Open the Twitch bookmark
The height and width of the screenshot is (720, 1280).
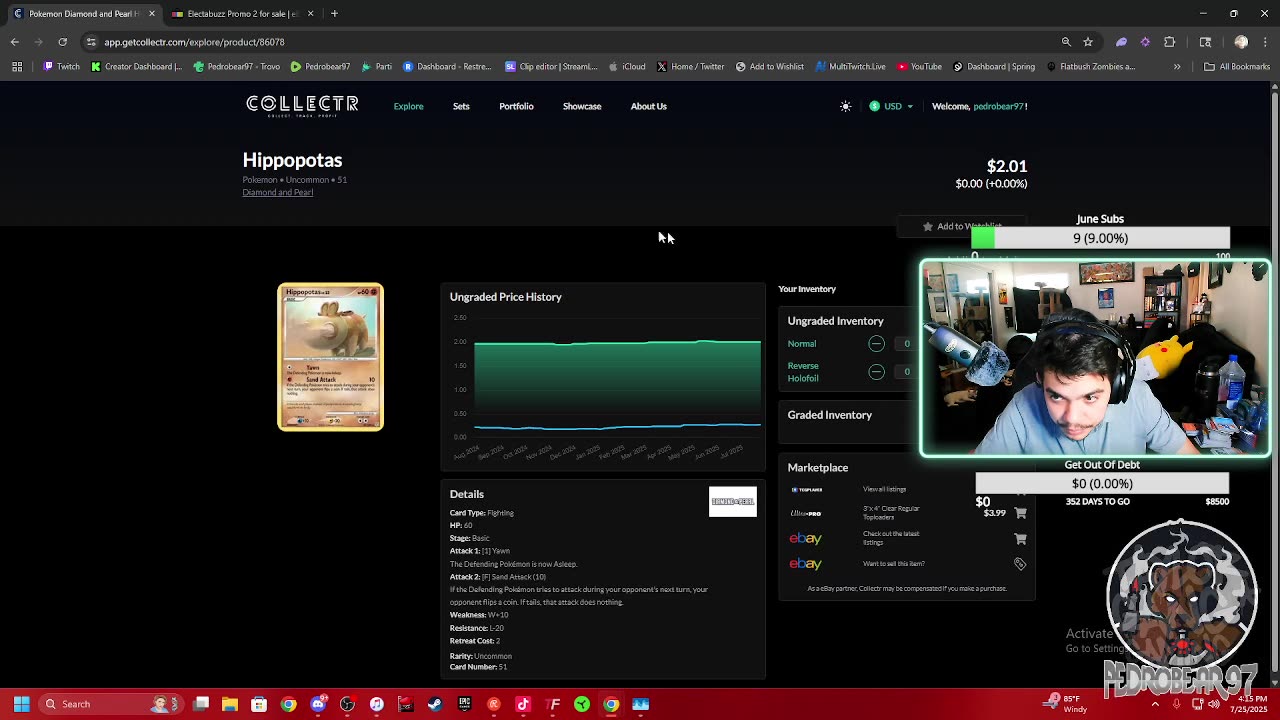[62, 67]
